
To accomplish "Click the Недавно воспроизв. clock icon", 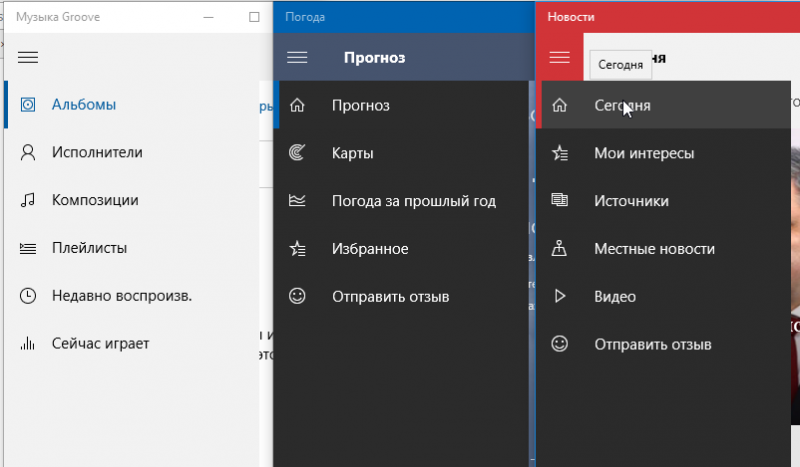I will coord(28,296).
